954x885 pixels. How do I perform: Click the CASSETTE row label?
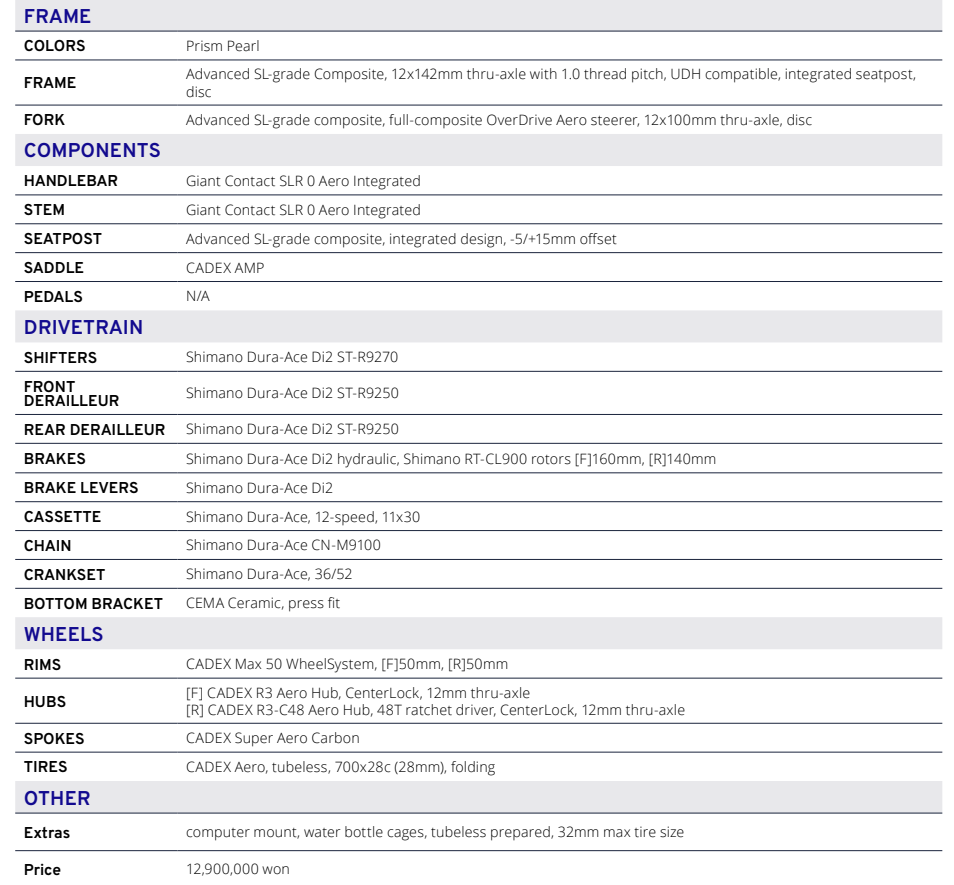(x=62, y=517)
